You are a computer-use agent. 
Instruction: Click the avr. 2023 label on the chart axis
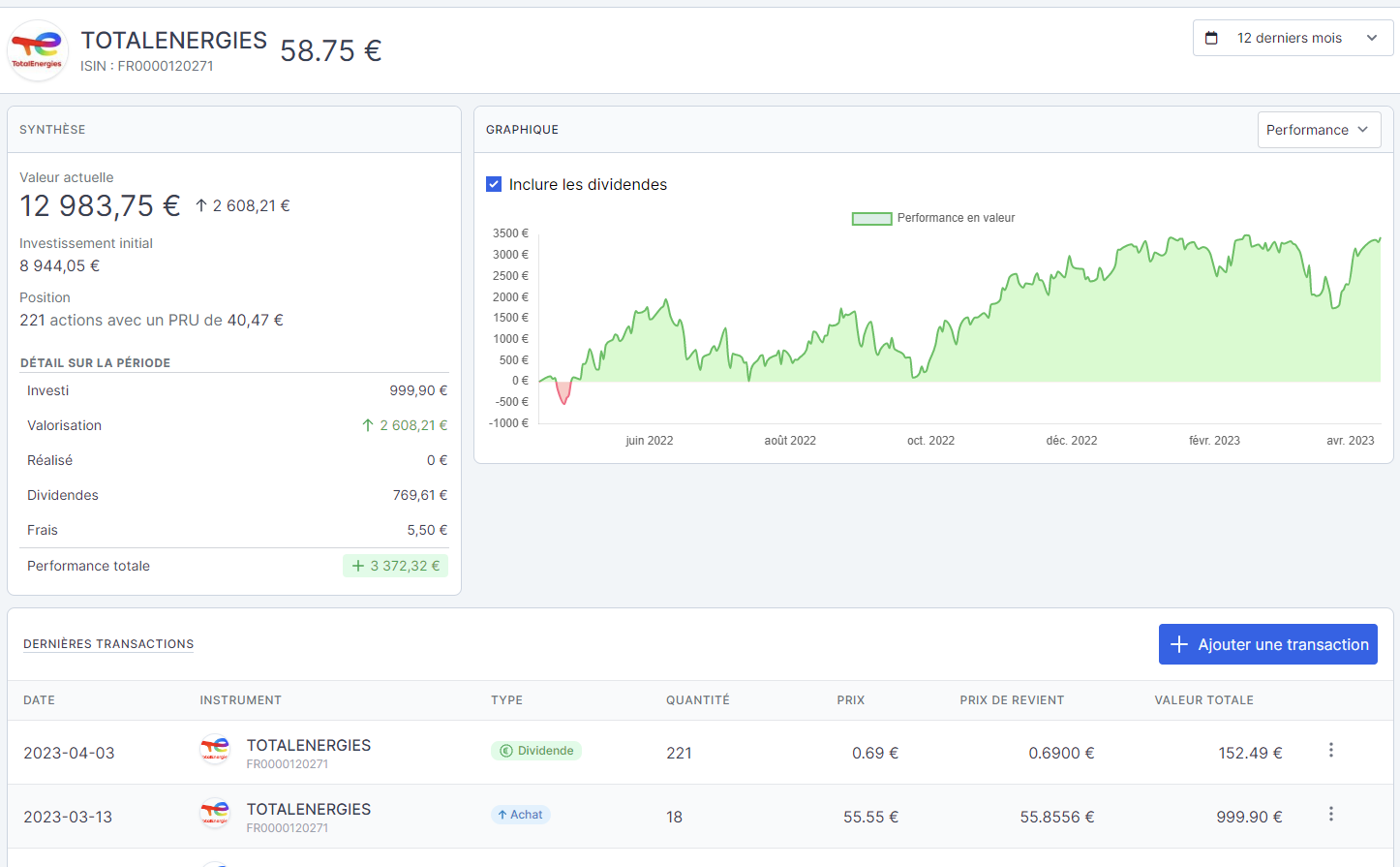point(1350,440)
